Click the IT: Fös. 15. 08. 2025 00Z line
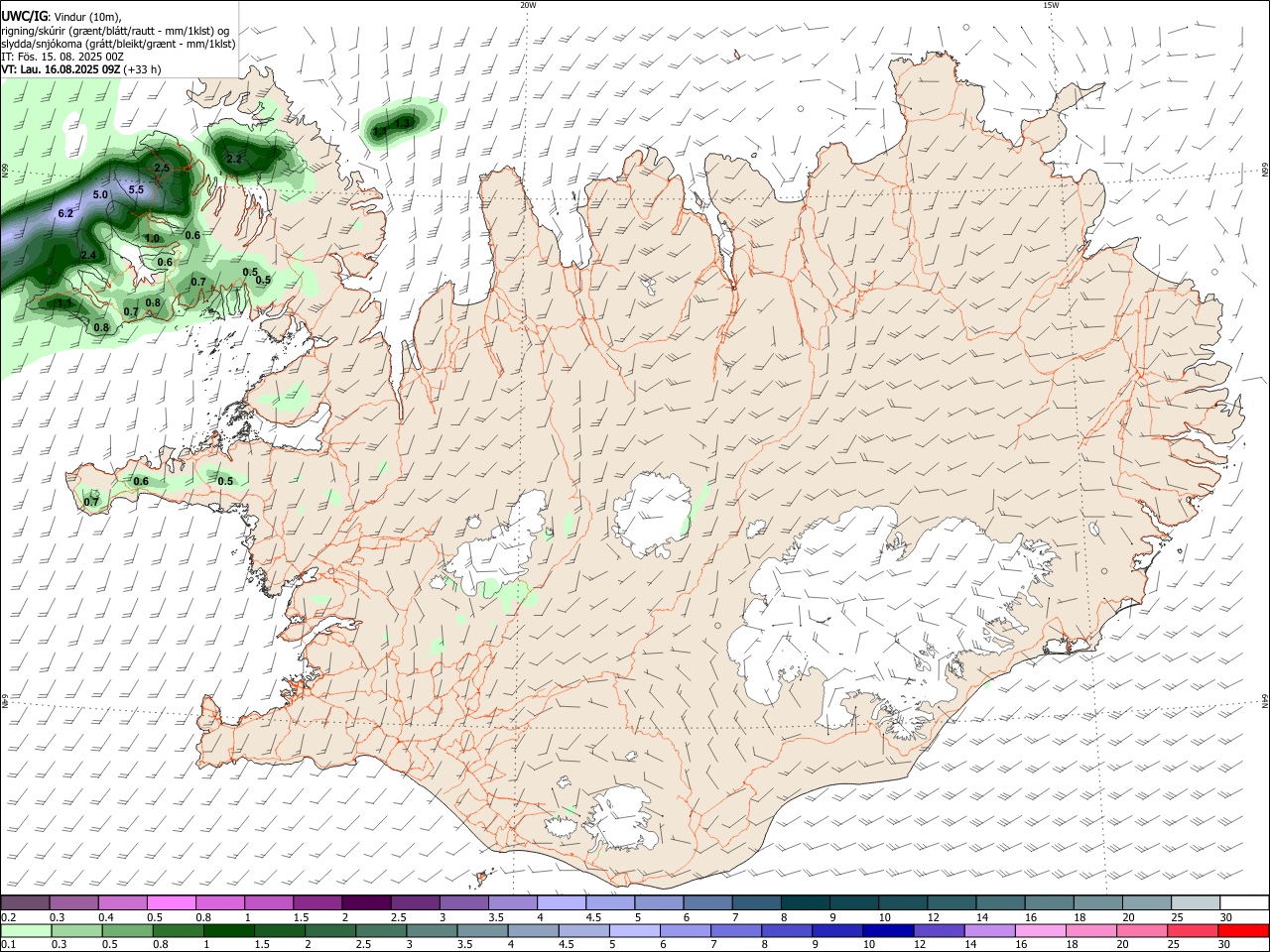The width and height of the screenshot is (1270, 952). click(x=63, y=57)
